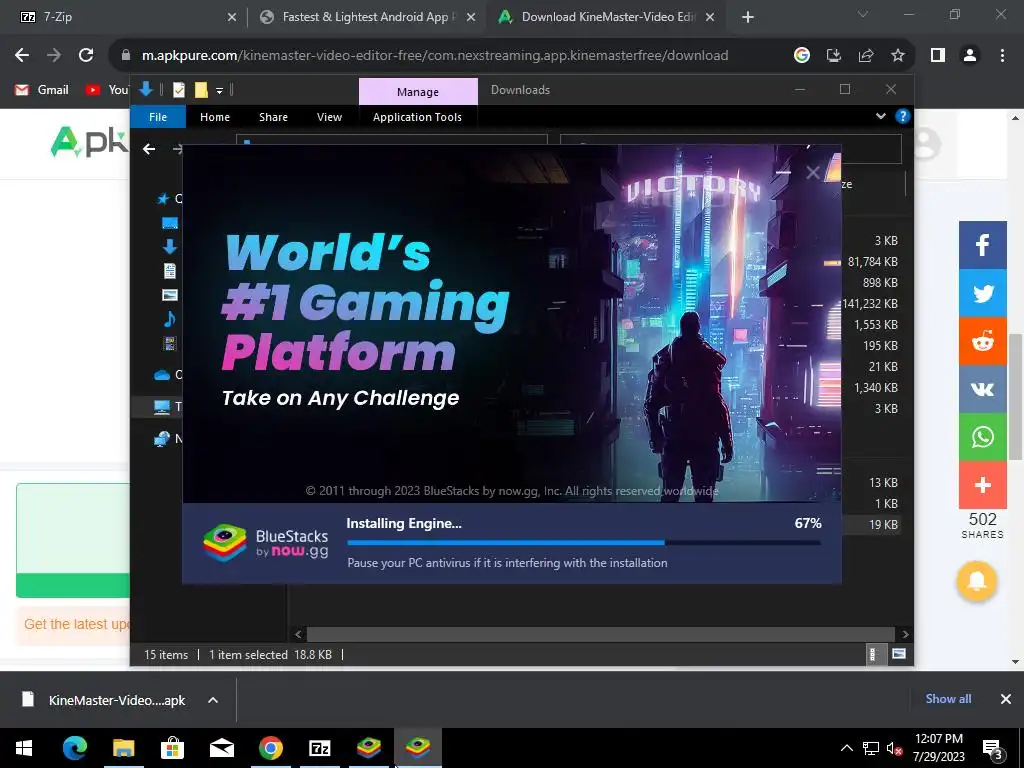The height and width of the screenshot is (768, 1024).
Task: Open File Explorer help icon
Action: tap(903, 116)
